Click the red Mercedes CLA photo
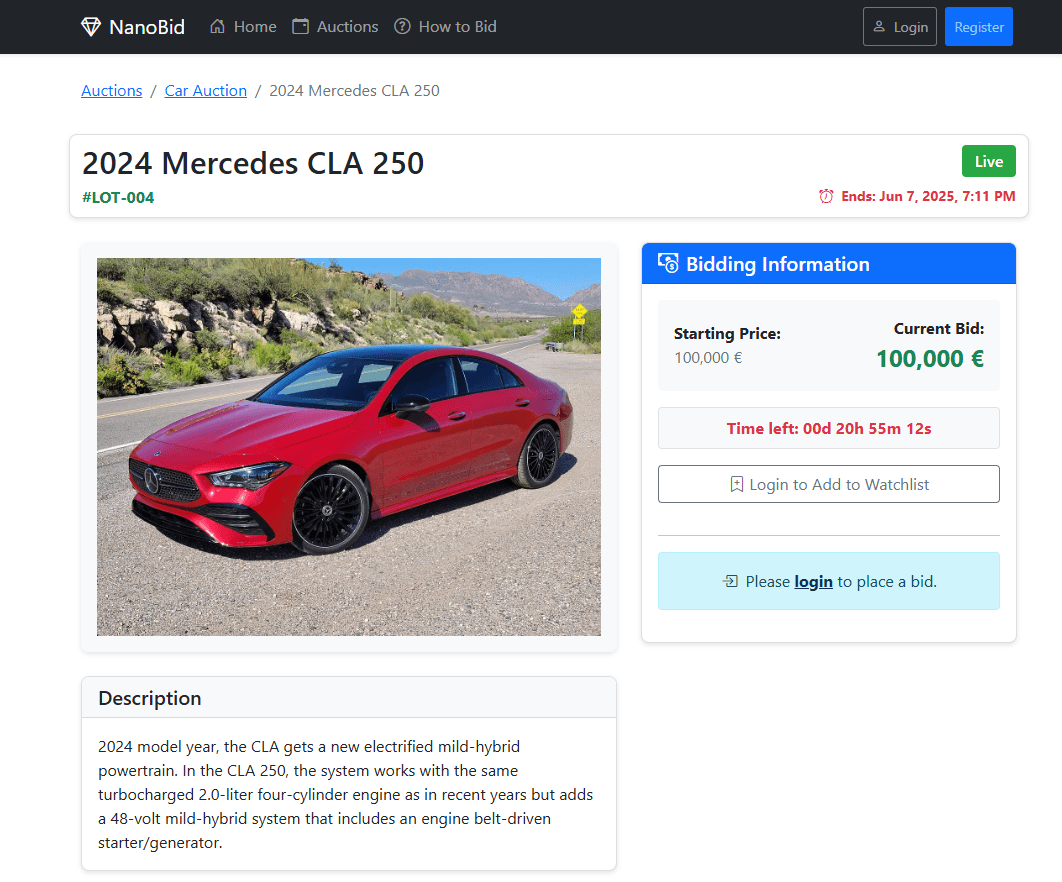 348,446
